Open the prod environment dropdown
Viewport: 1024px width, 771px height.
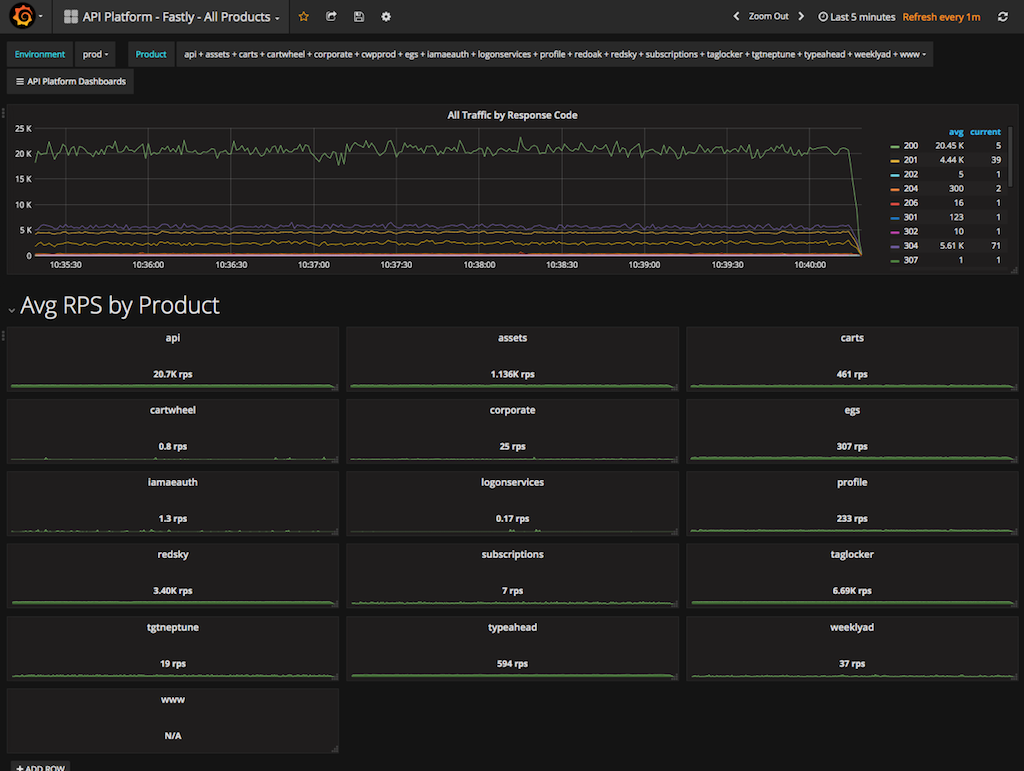95,54
